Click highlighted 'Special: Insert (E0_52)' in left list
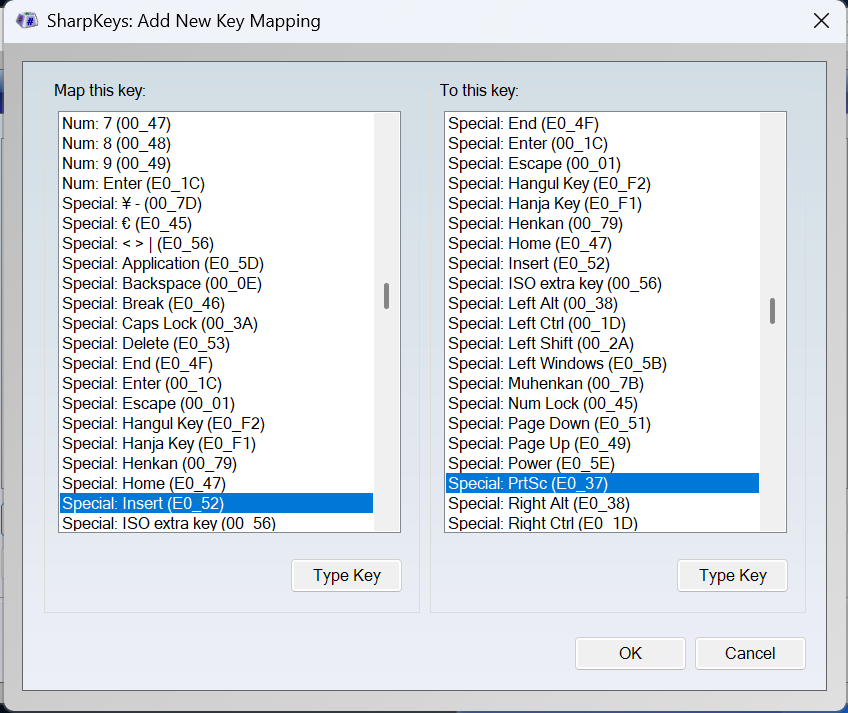848x713 pixels. tap(216, 503)
